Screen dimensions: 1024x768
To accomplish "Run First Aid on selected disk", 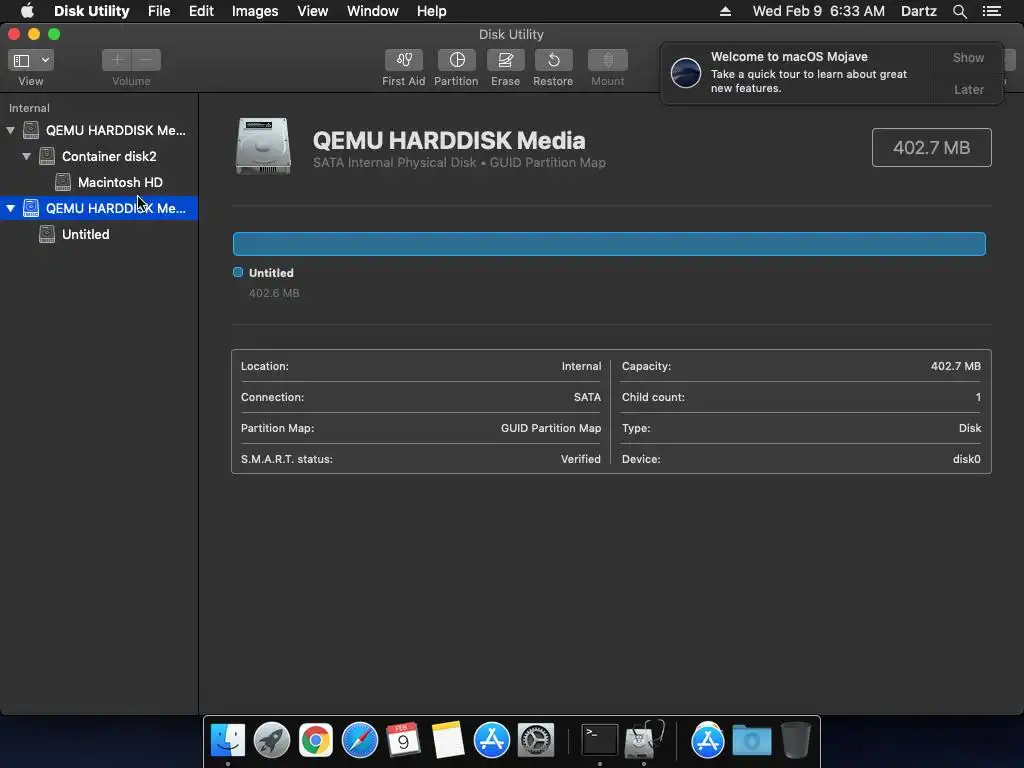I will [x=404, y=60].
